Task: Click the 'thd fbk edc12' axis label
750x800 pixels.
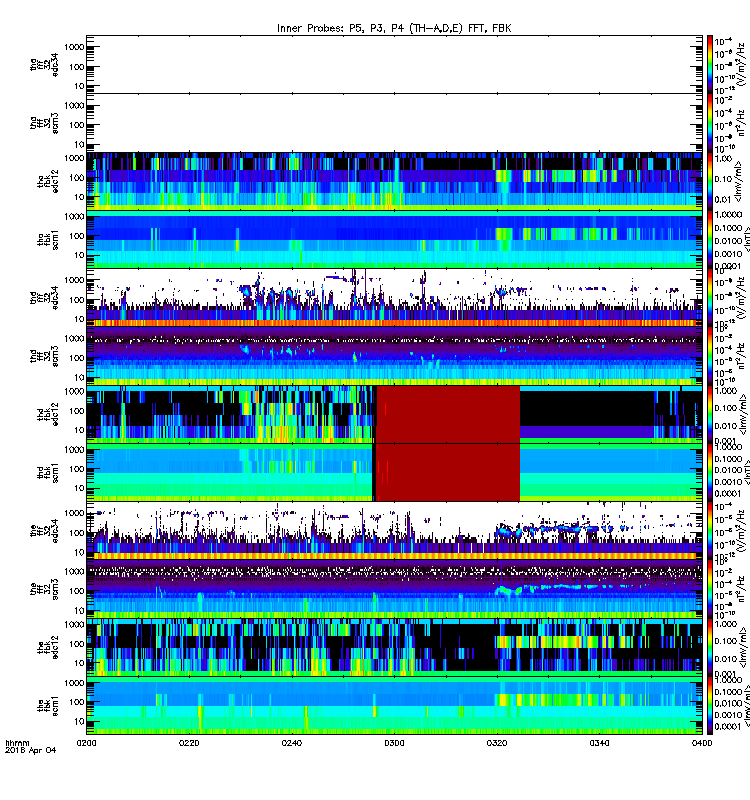Action: 48,414
